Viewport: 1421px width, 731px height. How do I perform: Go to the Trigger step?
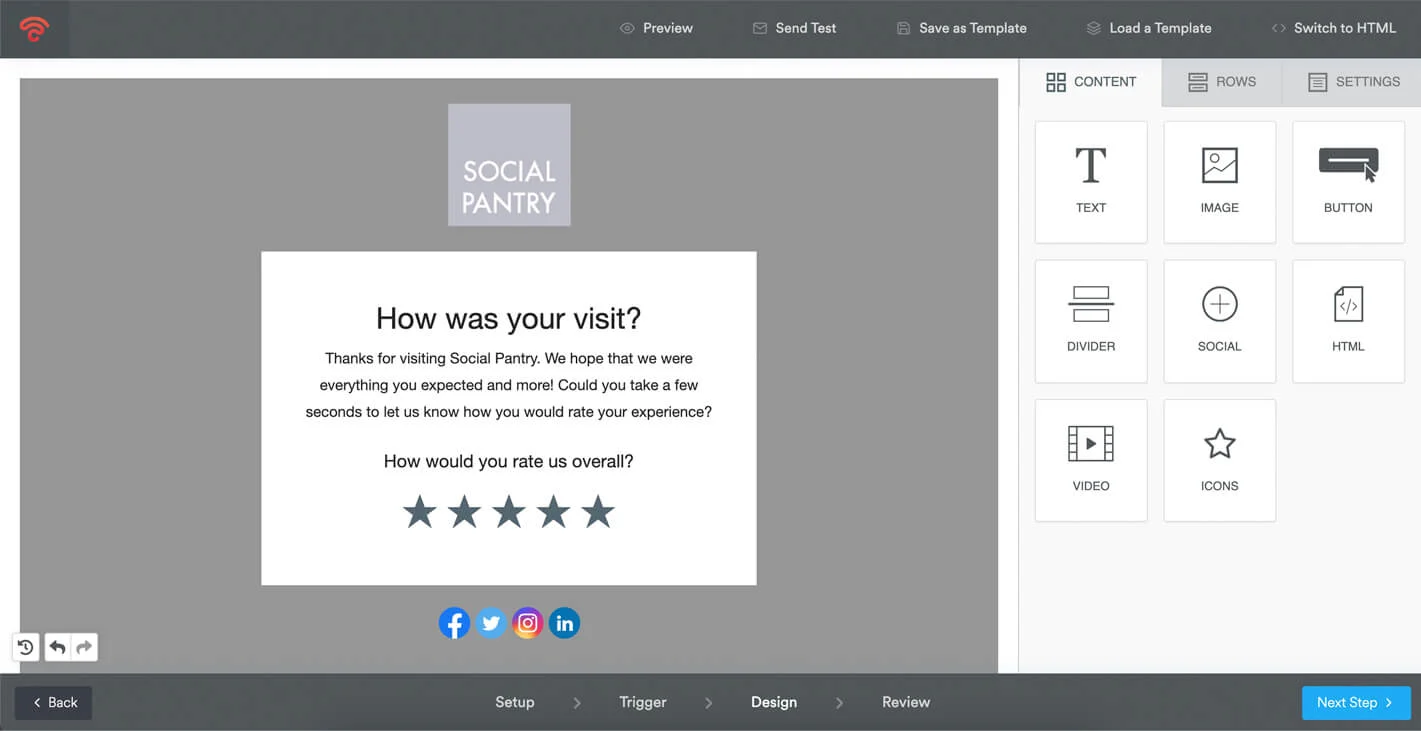coord(643,702)
